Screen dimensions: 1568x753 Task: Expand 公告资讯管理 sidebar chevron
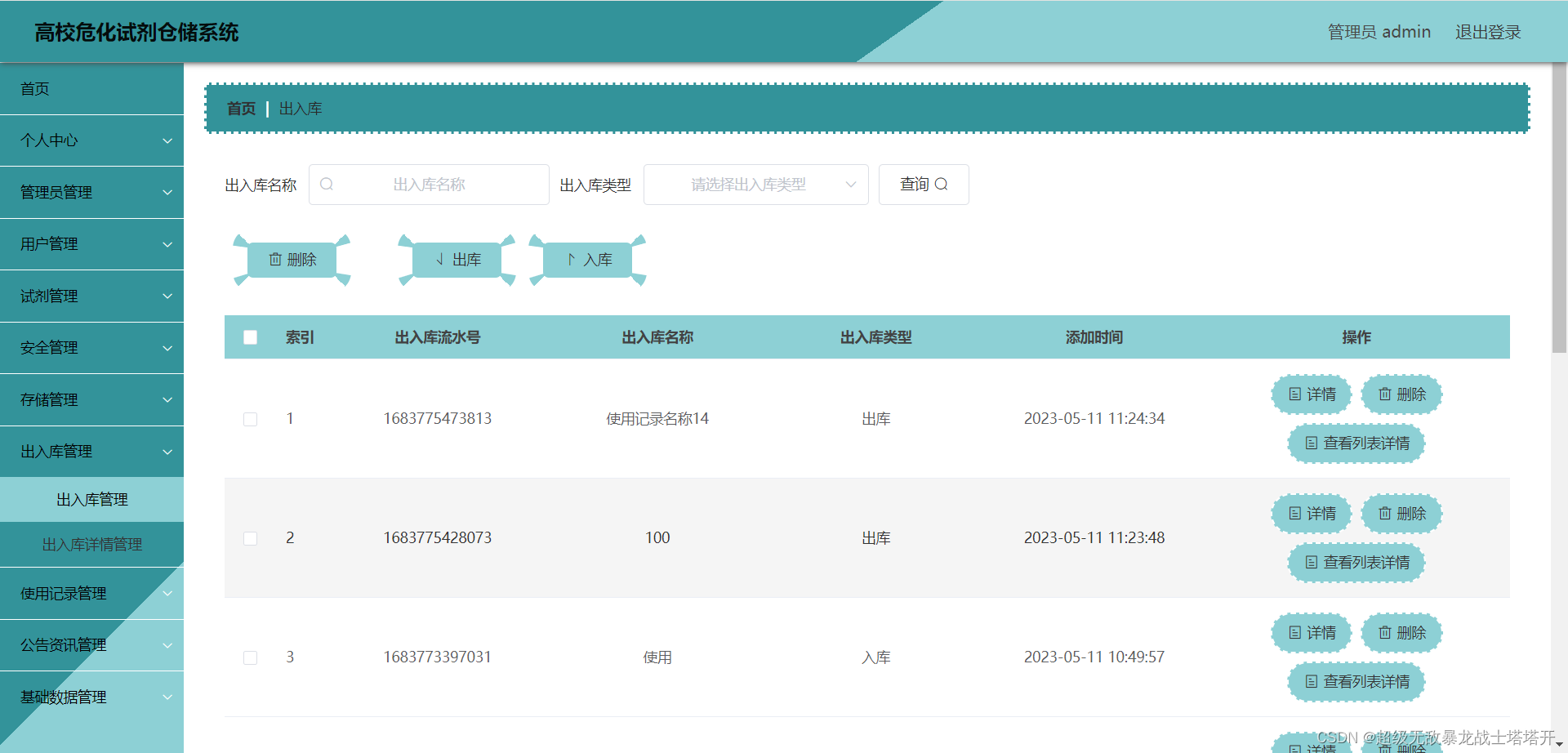pyautogui.click(x=167, y=645)
